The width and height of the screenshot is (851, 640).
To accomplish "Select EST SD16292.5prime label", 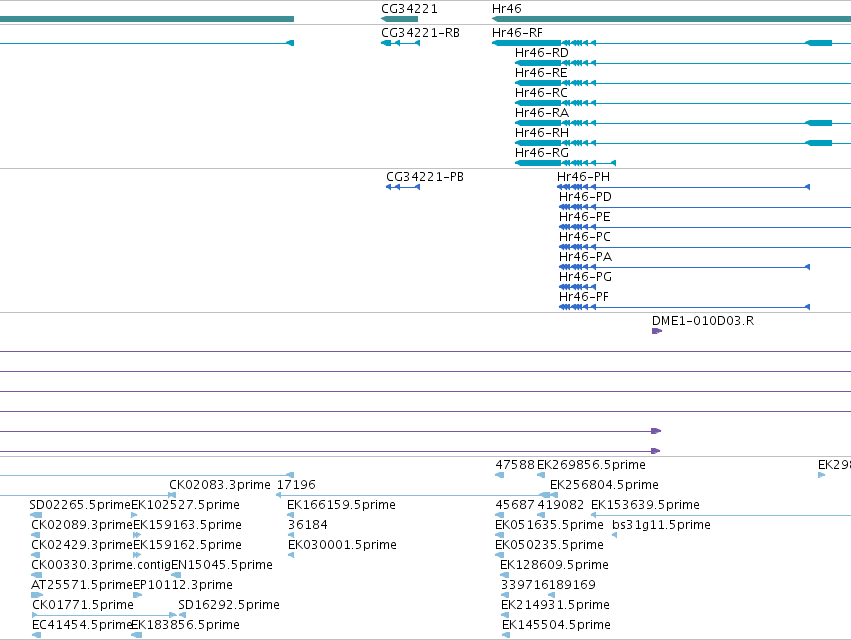I will 229,605.
